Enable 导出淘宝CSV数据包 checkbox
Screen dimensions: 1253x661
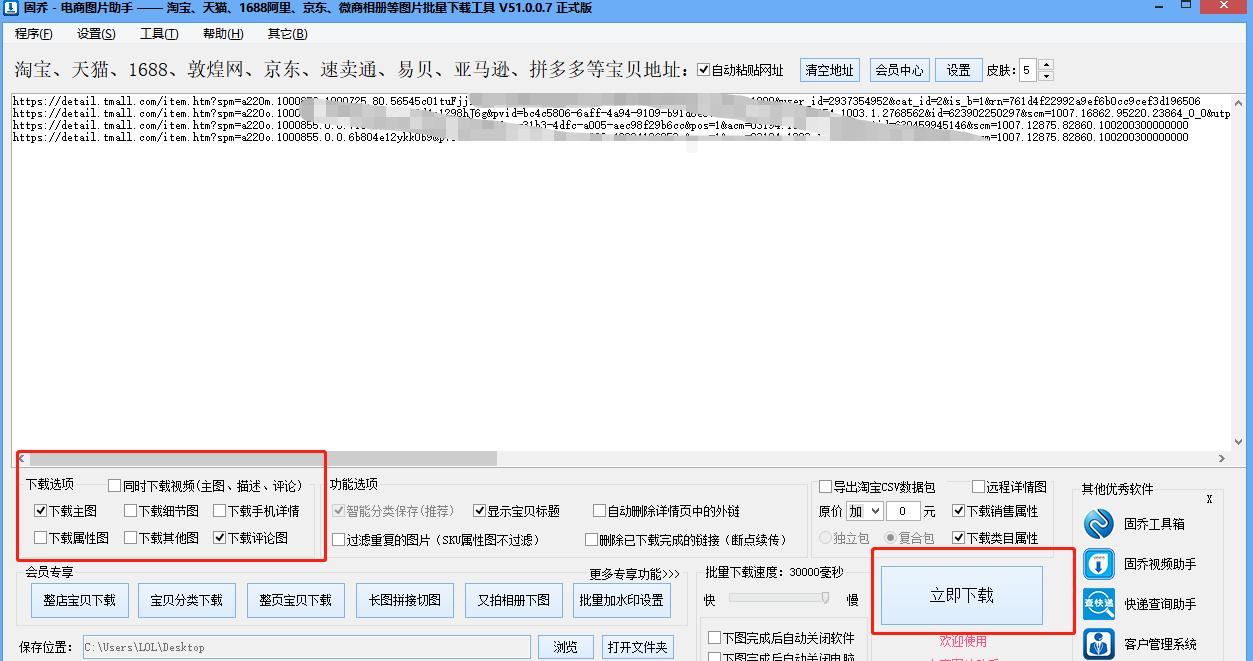[x=825, y=487]
